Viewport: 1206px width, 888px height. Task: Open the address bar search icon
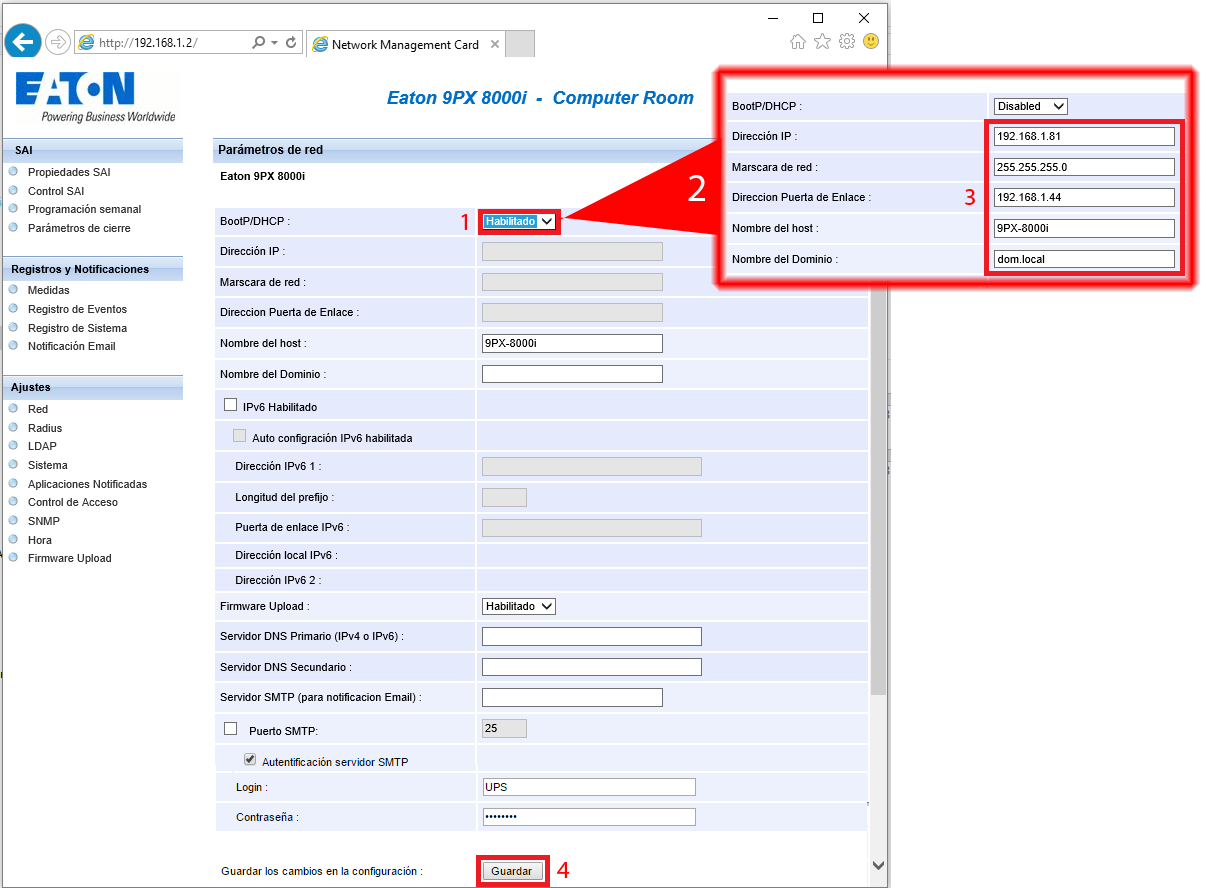258,43
